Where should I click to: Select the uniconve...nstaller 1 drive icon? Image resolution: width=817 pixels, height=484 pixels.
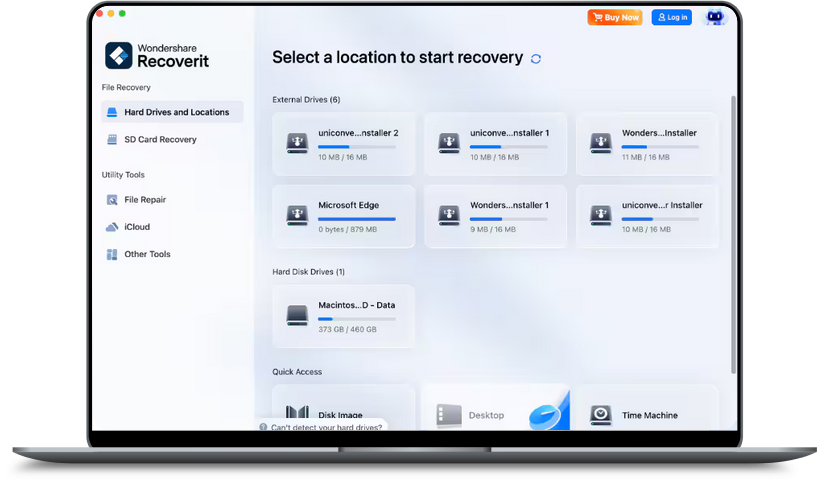coord(449,143)
